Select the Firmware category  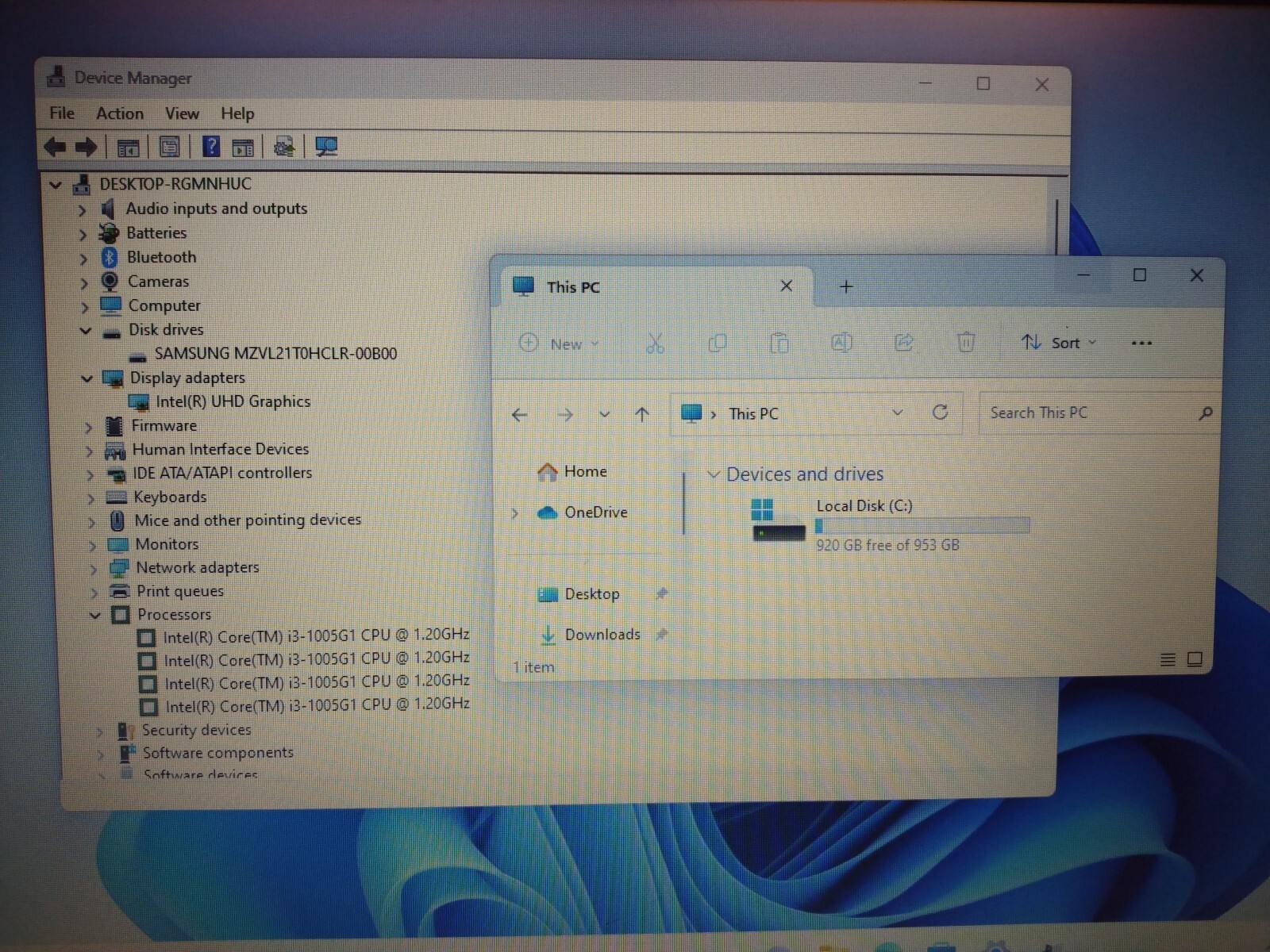coord(164,426)
